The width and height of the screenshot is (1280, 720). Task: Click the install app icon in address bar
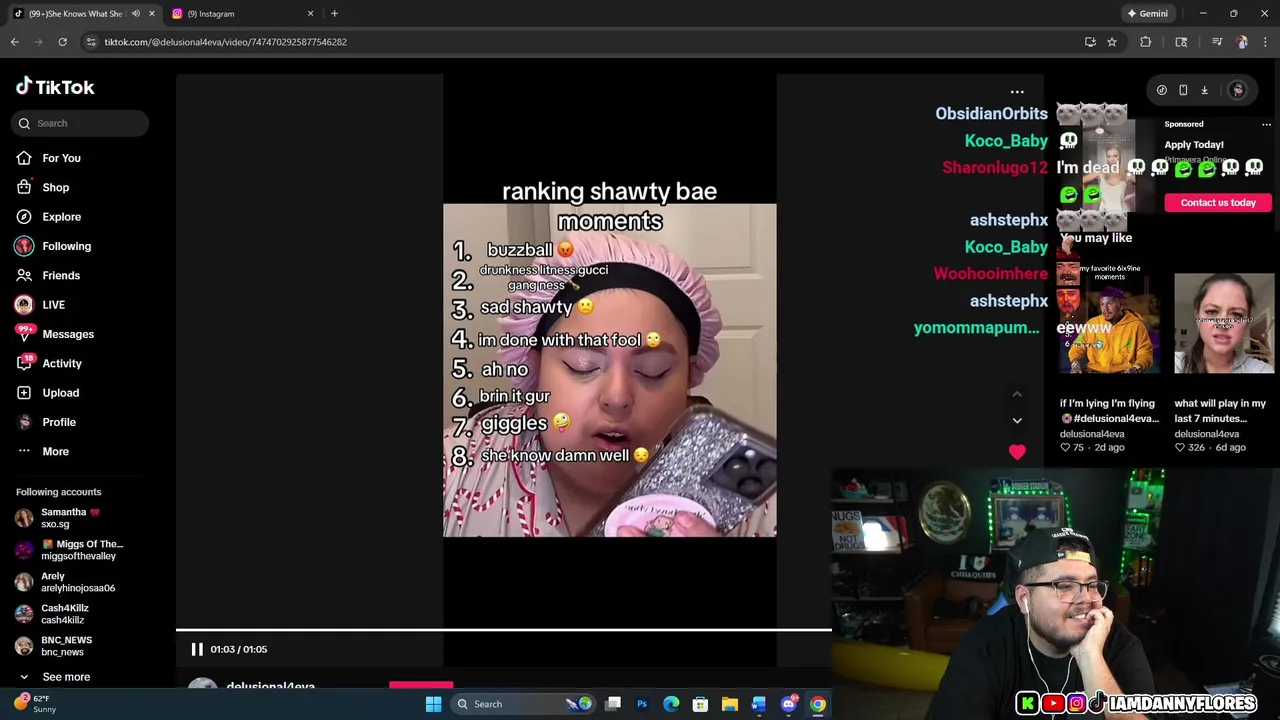(x=1090, y=42)
